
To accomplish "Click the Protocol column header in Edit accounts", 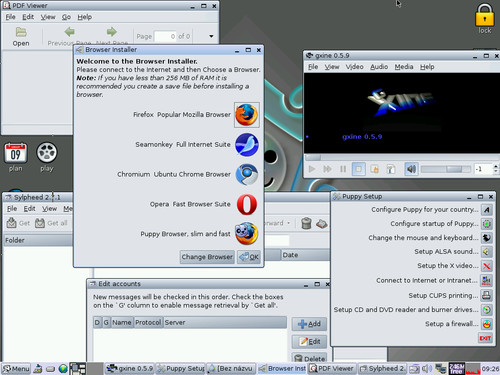I will tap(148, 322).
